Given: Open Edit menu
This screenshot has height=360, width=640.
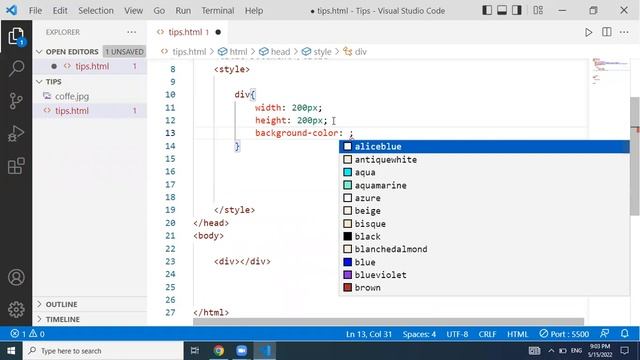Looking at the screenshot, I should (60, 11).
